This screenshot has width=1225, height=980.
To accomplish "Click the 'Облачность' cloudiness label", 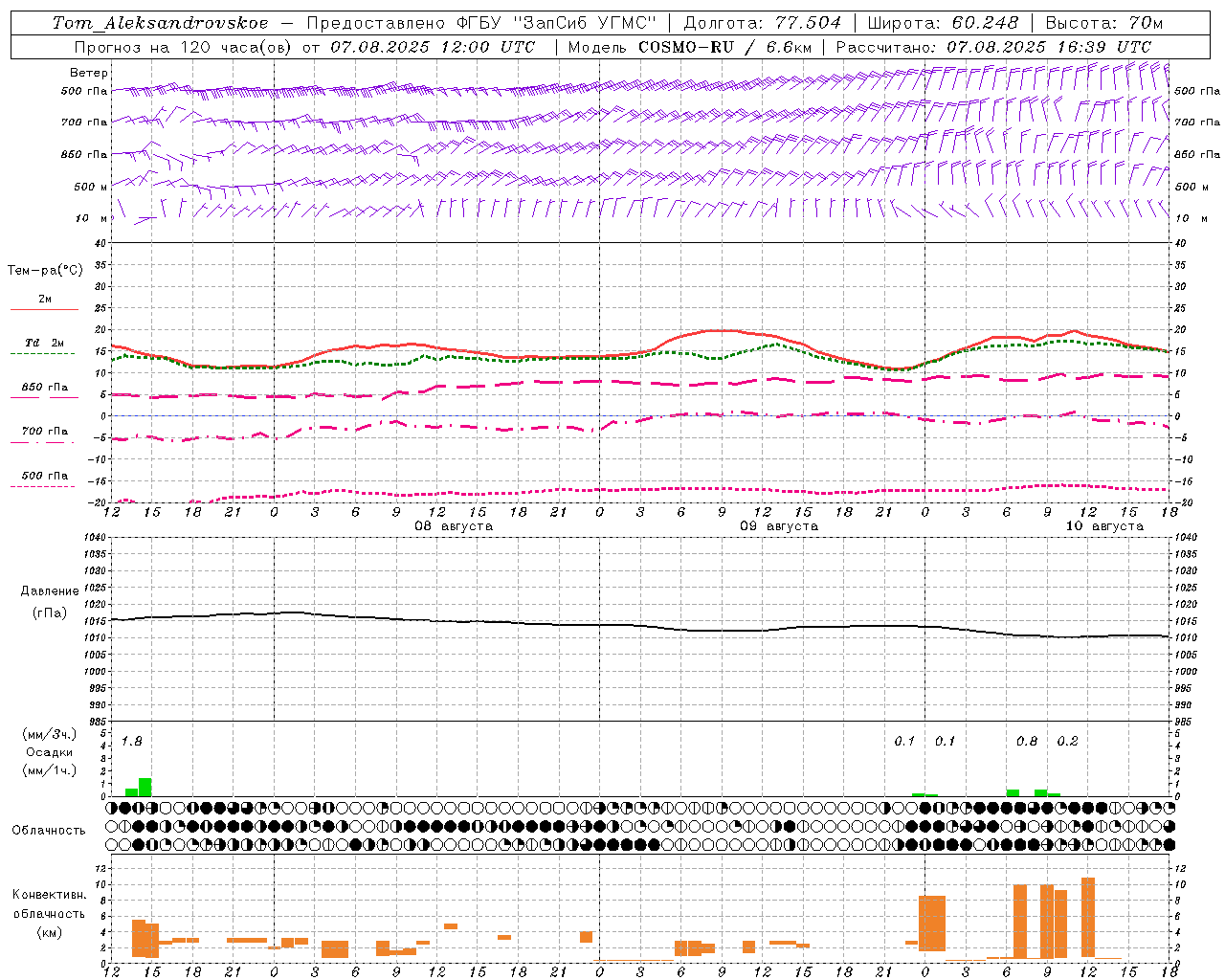I will pyautogui.click(x=49, y=831).
